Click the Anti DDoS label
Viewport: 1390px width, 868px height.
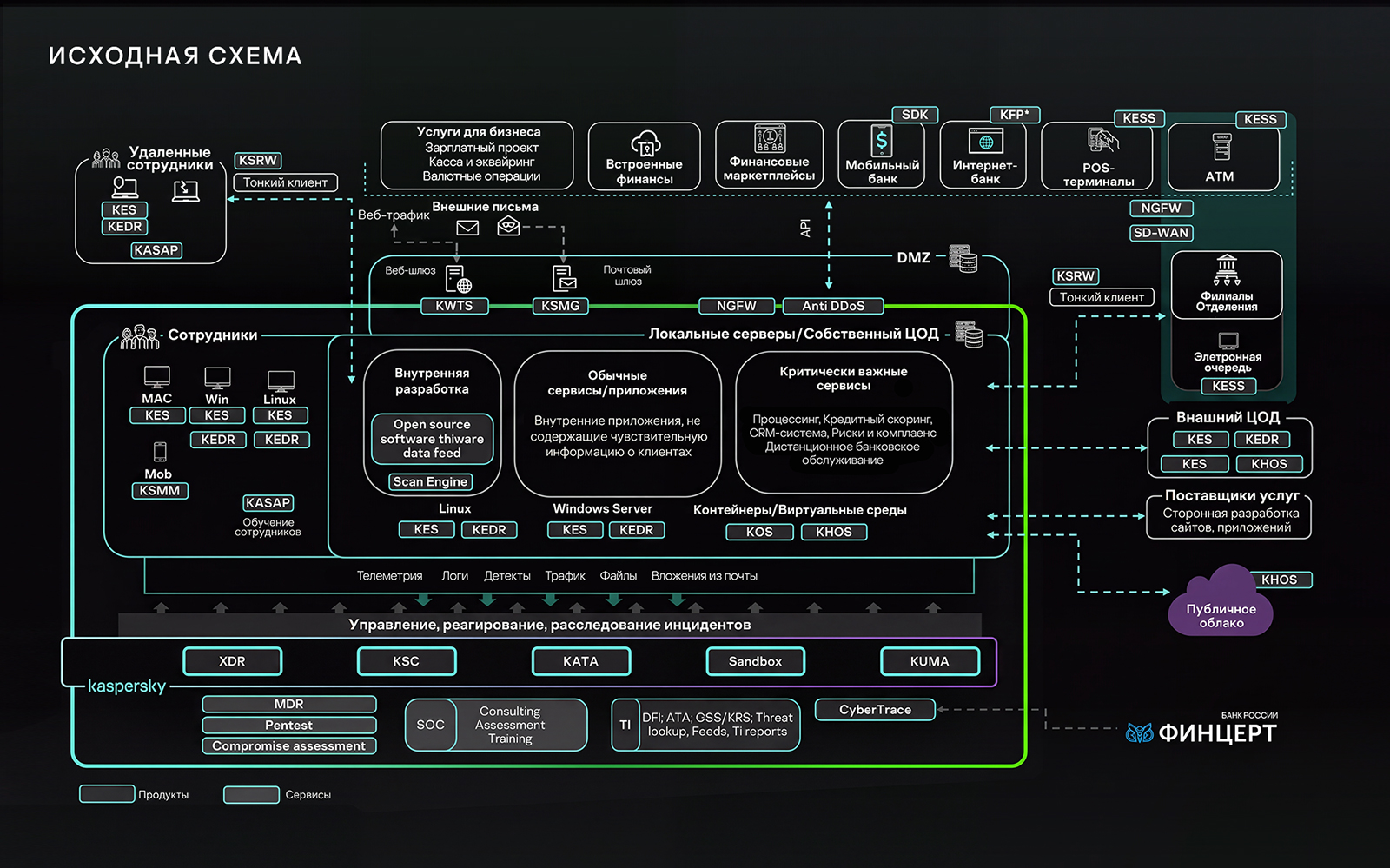pos(834,306)
